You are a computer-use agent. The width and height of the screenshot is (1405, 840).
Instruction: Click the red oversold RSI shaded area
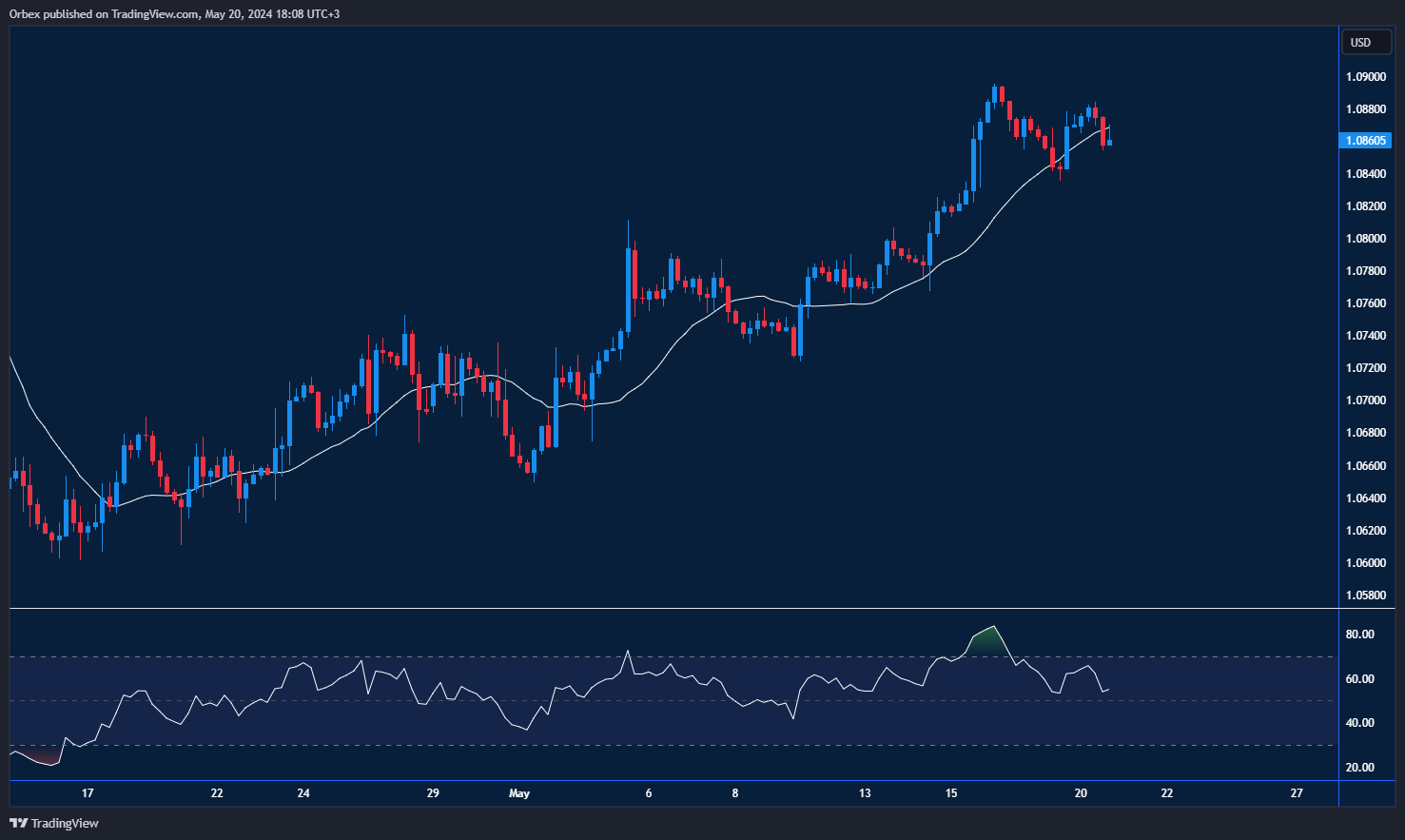(40, 757)
